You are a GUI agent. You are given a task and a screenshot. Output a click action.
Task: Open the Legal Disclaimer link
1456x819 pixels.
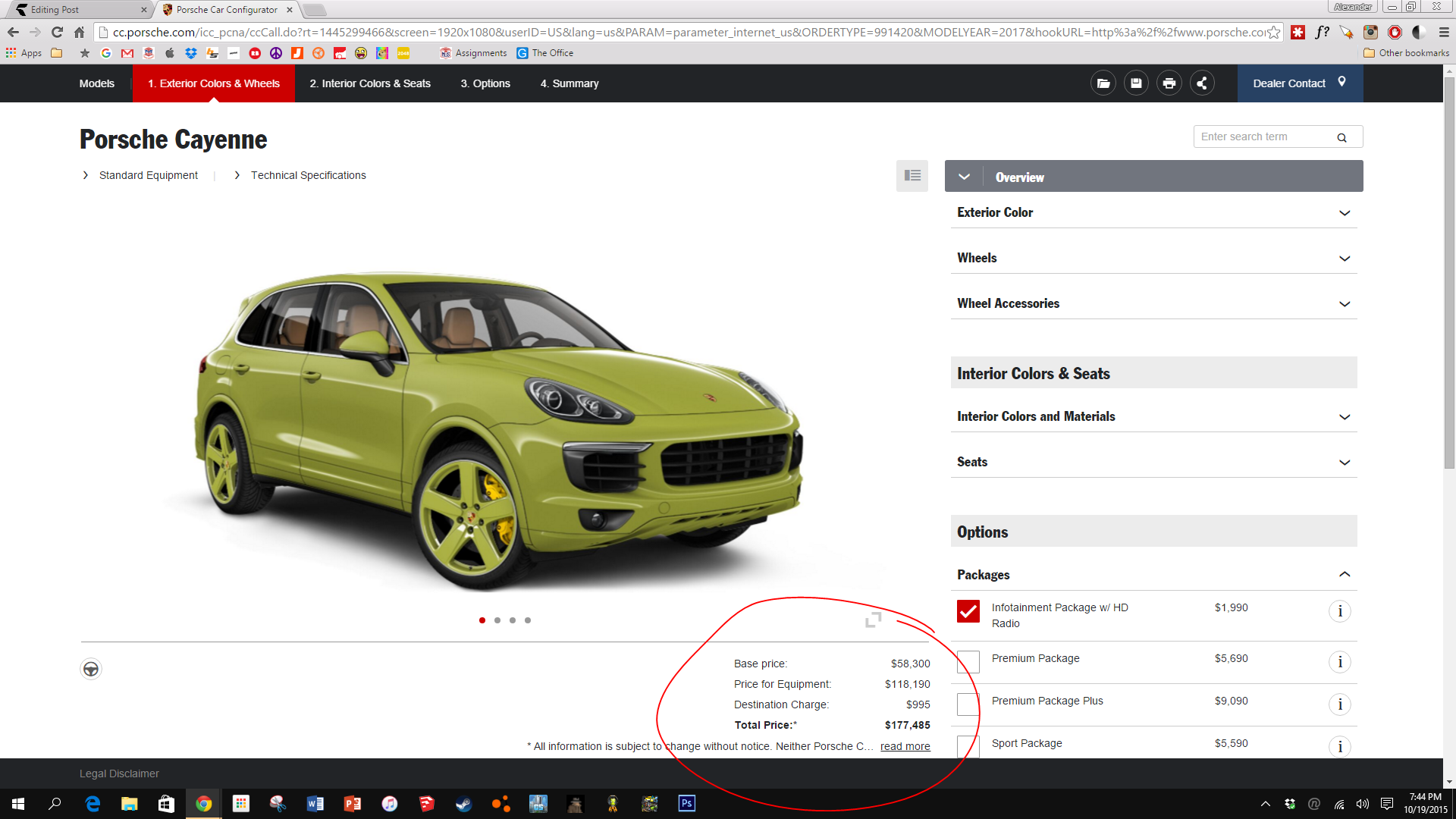pos(119,773)
